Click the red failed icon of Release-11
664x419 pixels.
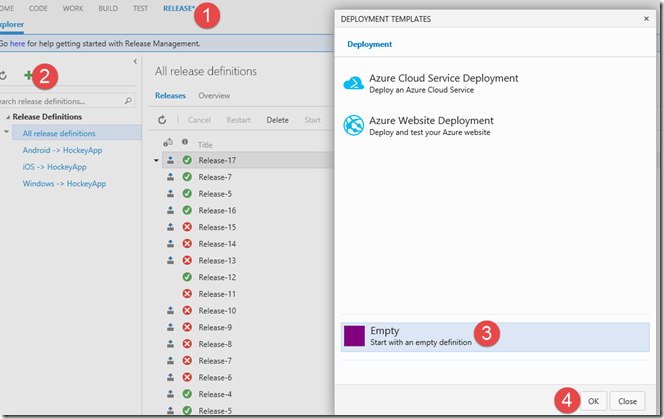coord(187,294)
